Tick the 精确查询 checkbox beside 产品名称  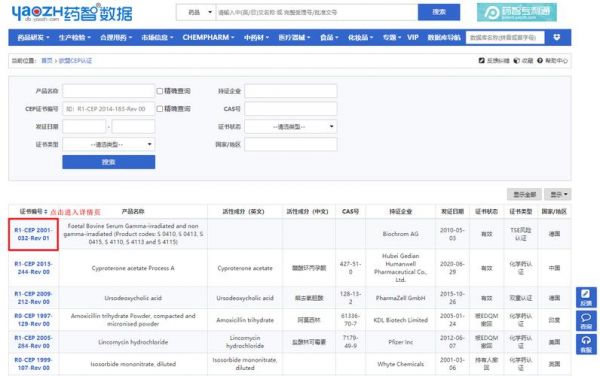pyautogui.click(x=160, y=91)
